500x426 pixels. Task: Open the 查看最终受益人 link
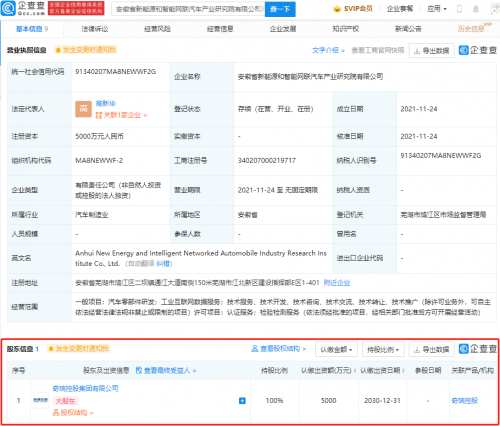coord(166,370)
